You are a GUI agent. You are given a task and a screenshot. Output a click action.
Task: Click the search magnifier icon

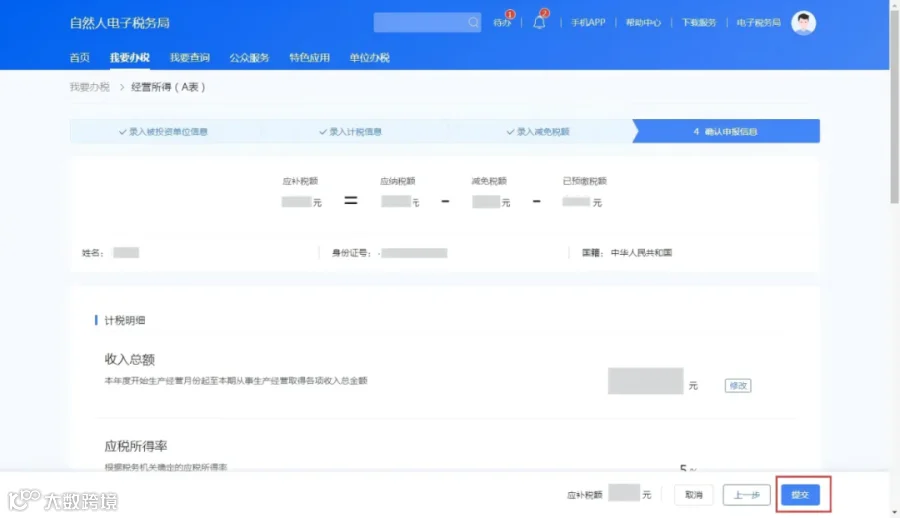472,22
